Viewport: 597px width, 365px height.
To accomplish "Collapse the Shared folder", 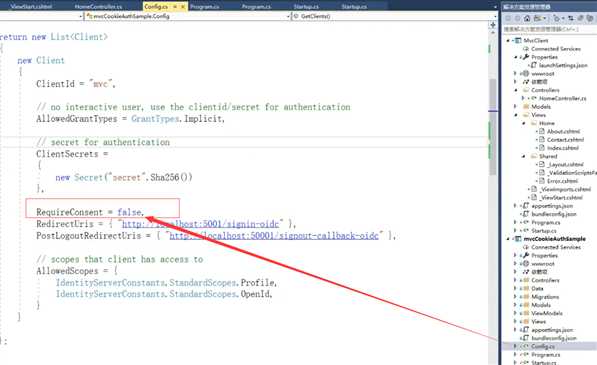I will (x=524, y=156).
